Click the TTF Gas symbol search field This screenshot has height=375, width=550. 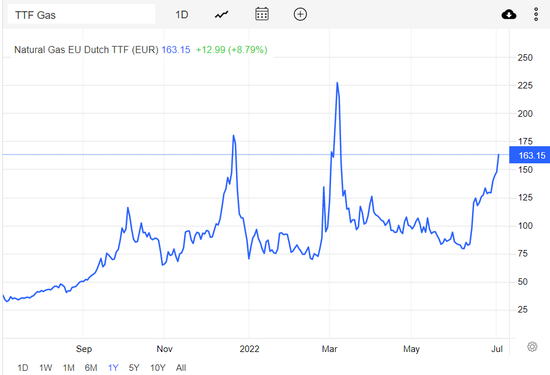pos(81,15)
